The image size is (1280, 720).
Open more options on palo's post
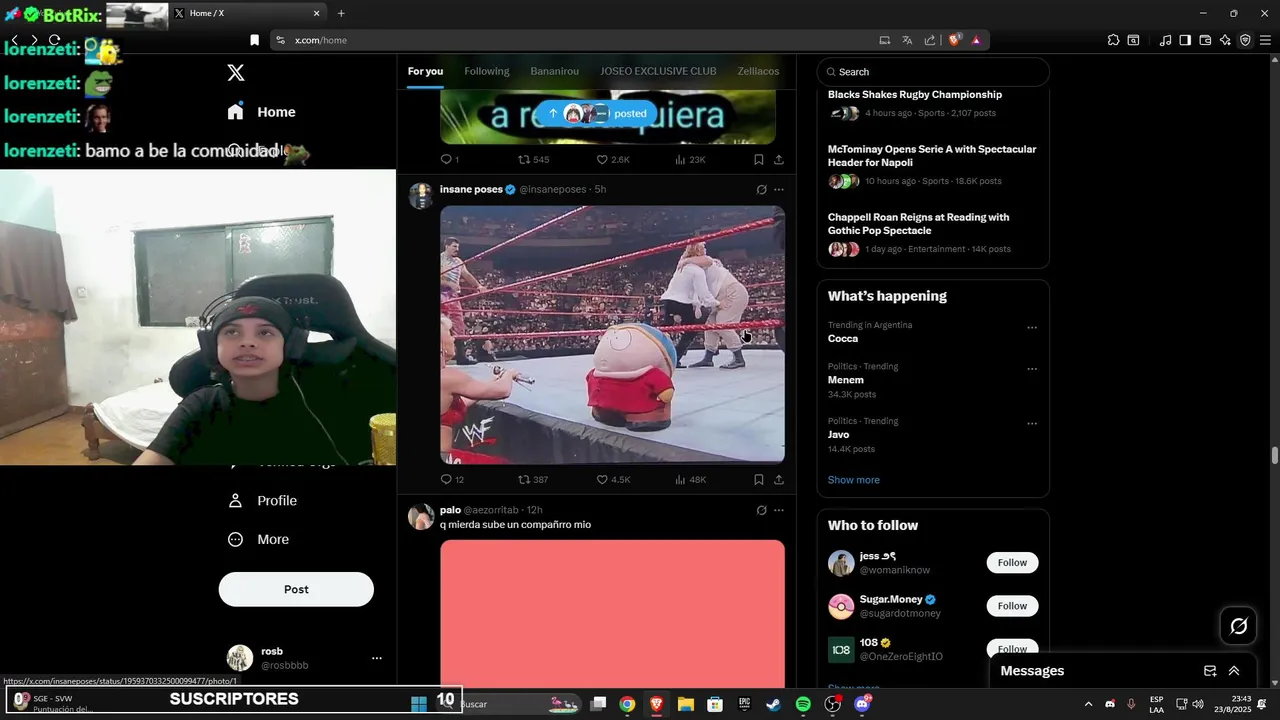(x=779, y=510)
